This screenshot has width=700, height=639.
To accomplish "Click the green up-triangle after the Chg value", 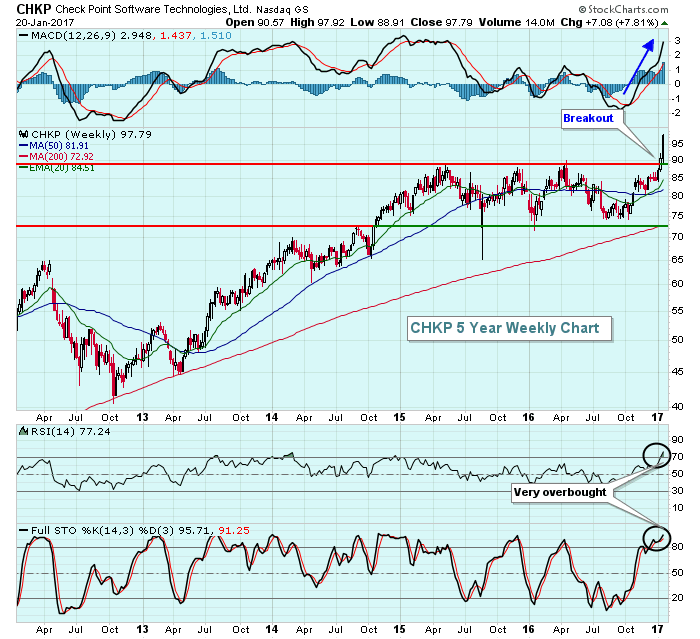I will [664, 23].
